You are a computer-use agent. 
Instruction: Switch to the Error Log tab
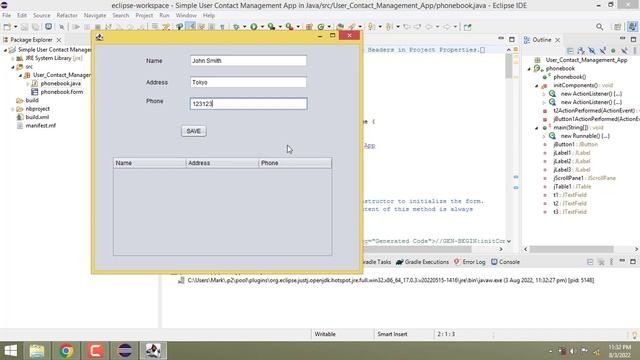(469, 262)
